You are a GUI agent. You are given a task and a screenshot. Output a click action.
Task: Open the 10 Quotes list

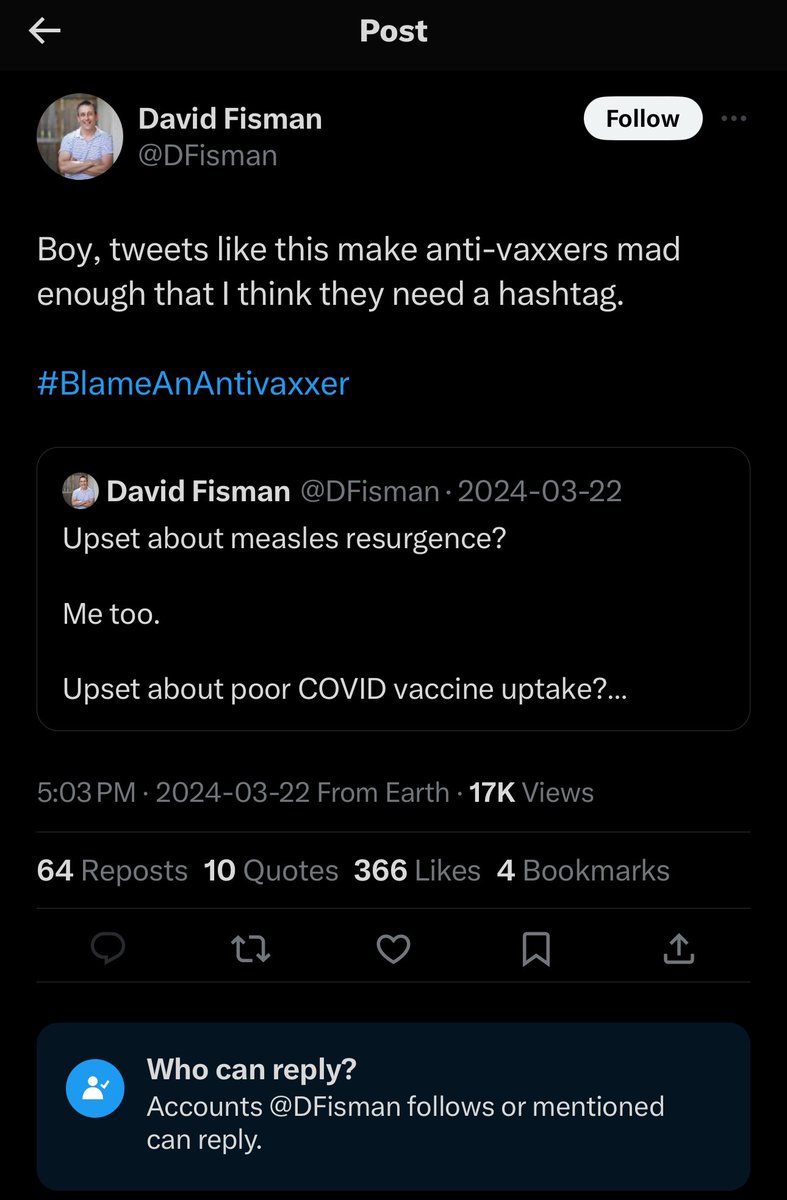point(270,870)
